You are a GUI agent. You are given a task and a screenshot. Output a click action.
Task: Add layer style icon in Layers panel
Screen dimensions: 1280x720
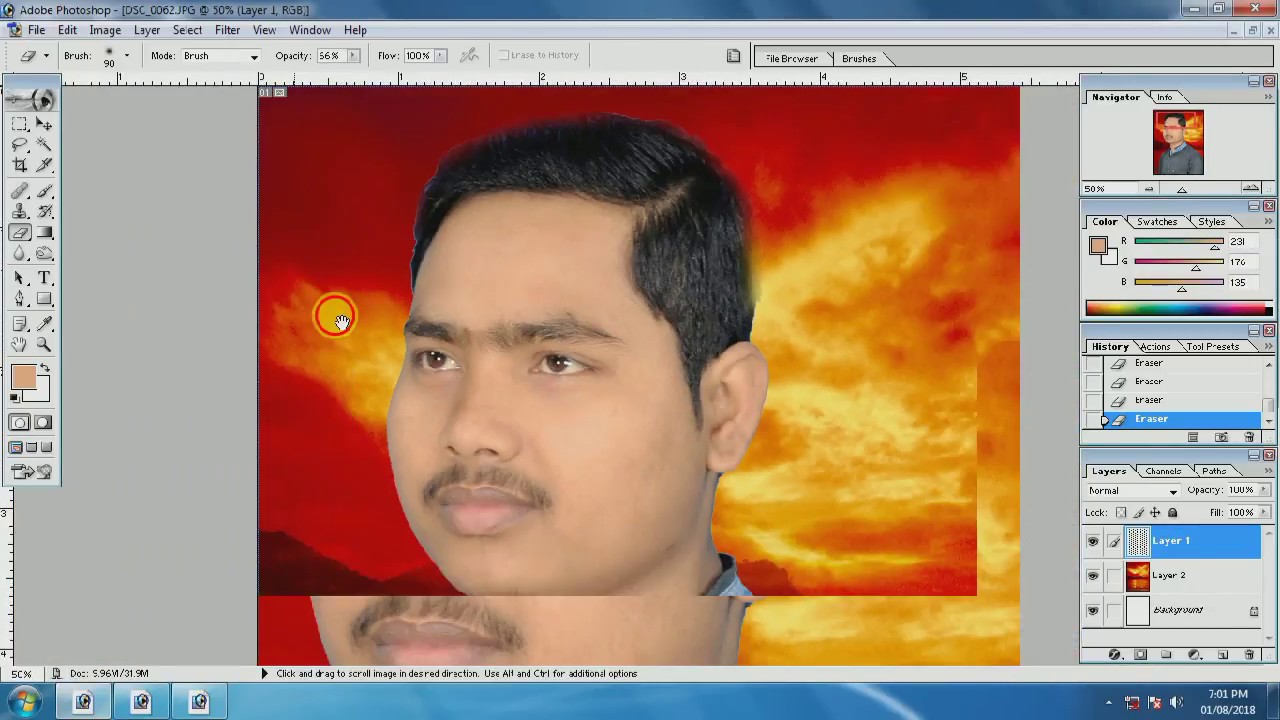point(1114,655)
